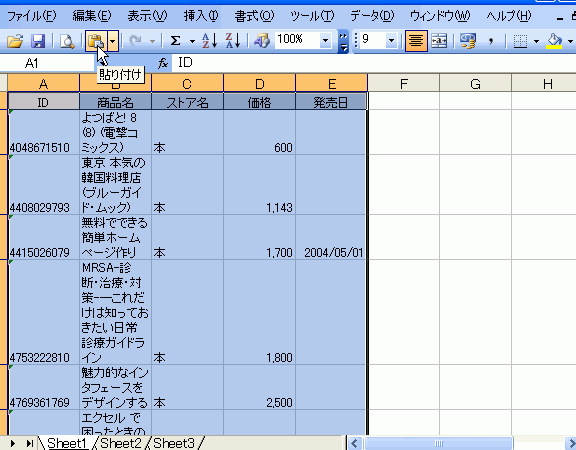This screenshot has height=450, width=576.
Task: Select cell with ID 4408029793
Action: pyautogui.click(x=43, y=185)
